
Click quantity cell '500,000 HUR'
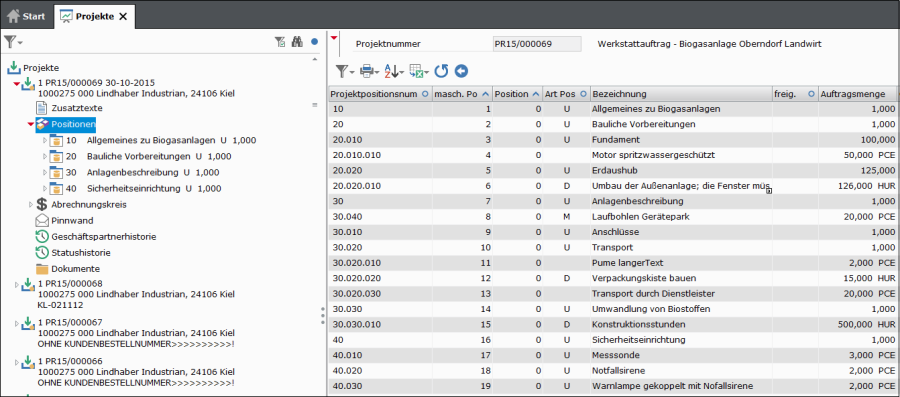click(858, 325)
